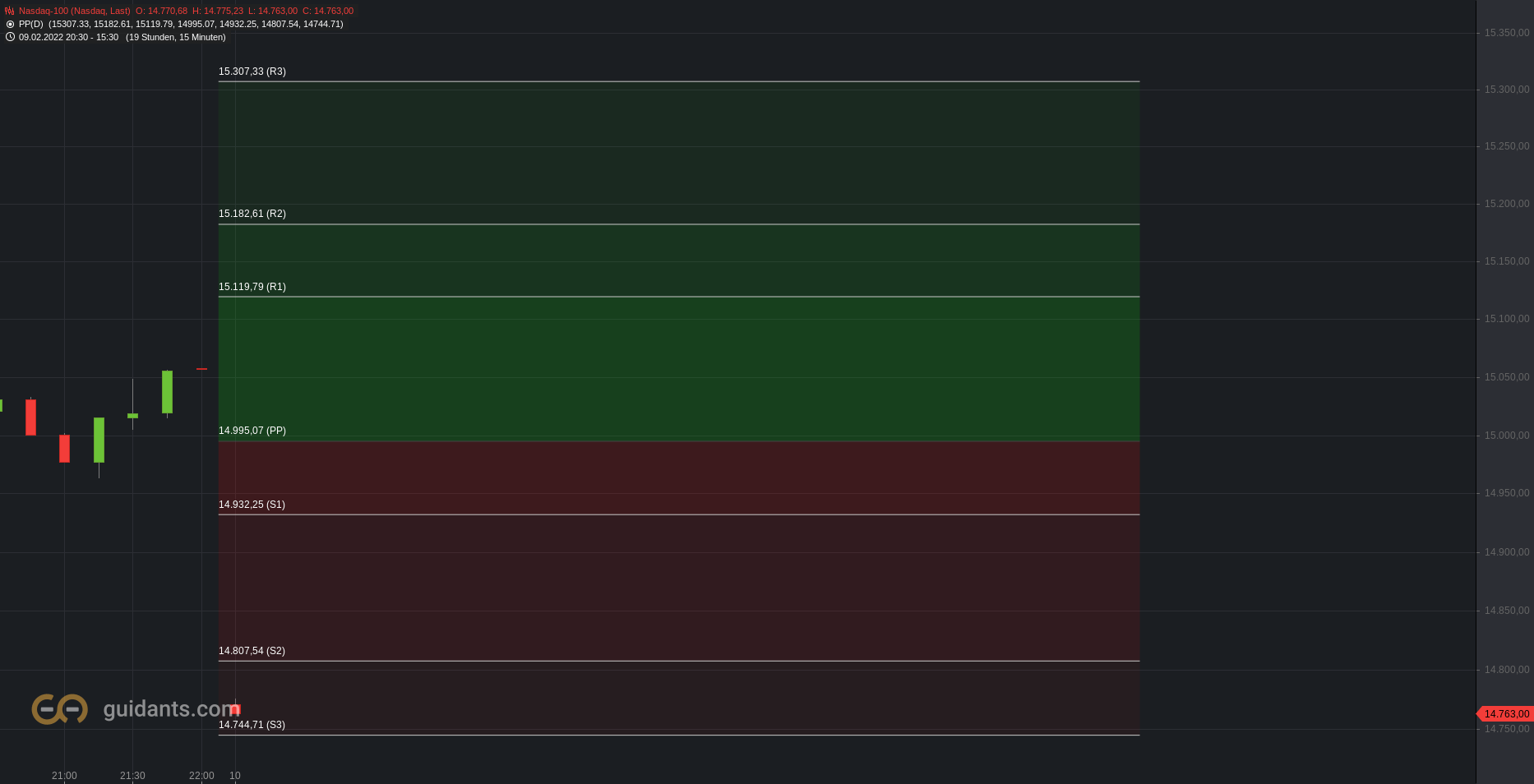This screenshot has height=784, width=1534.
Task: Click the guidants logo icon
Action: click(60, 708)
